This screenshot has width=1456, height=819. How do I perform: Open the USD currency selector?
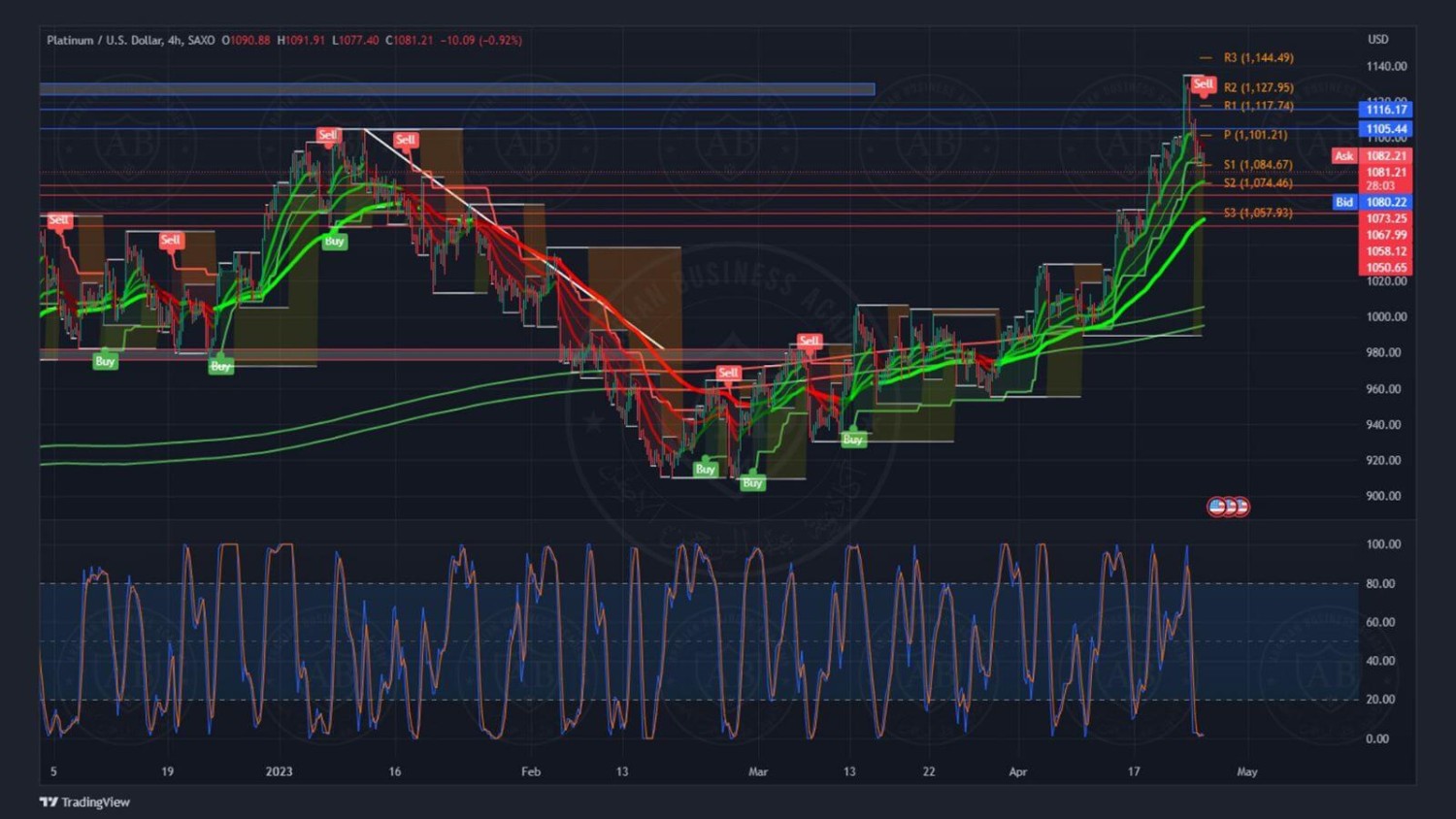1377,40
